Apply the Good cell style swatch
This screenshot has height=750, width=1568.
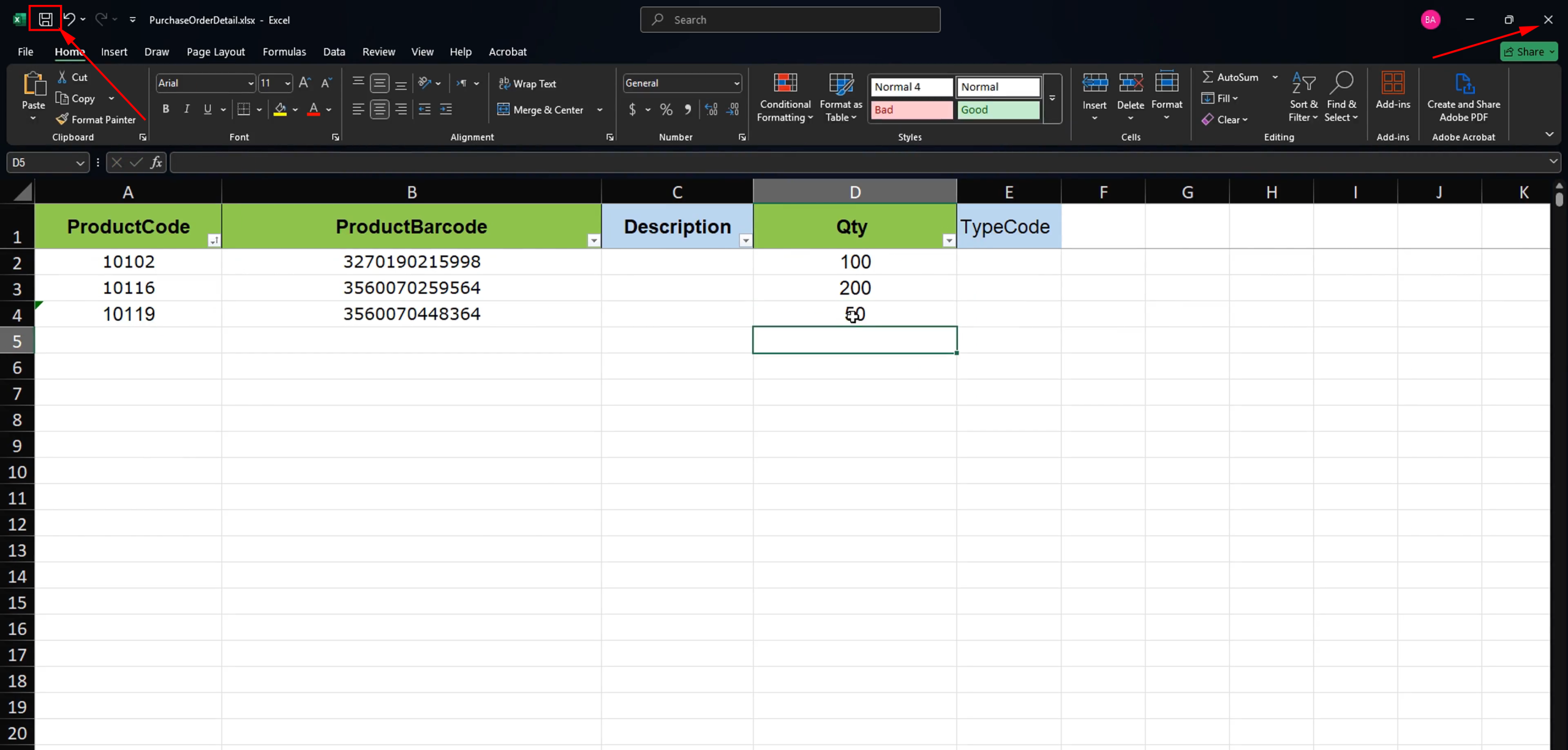tap(998, 110)
